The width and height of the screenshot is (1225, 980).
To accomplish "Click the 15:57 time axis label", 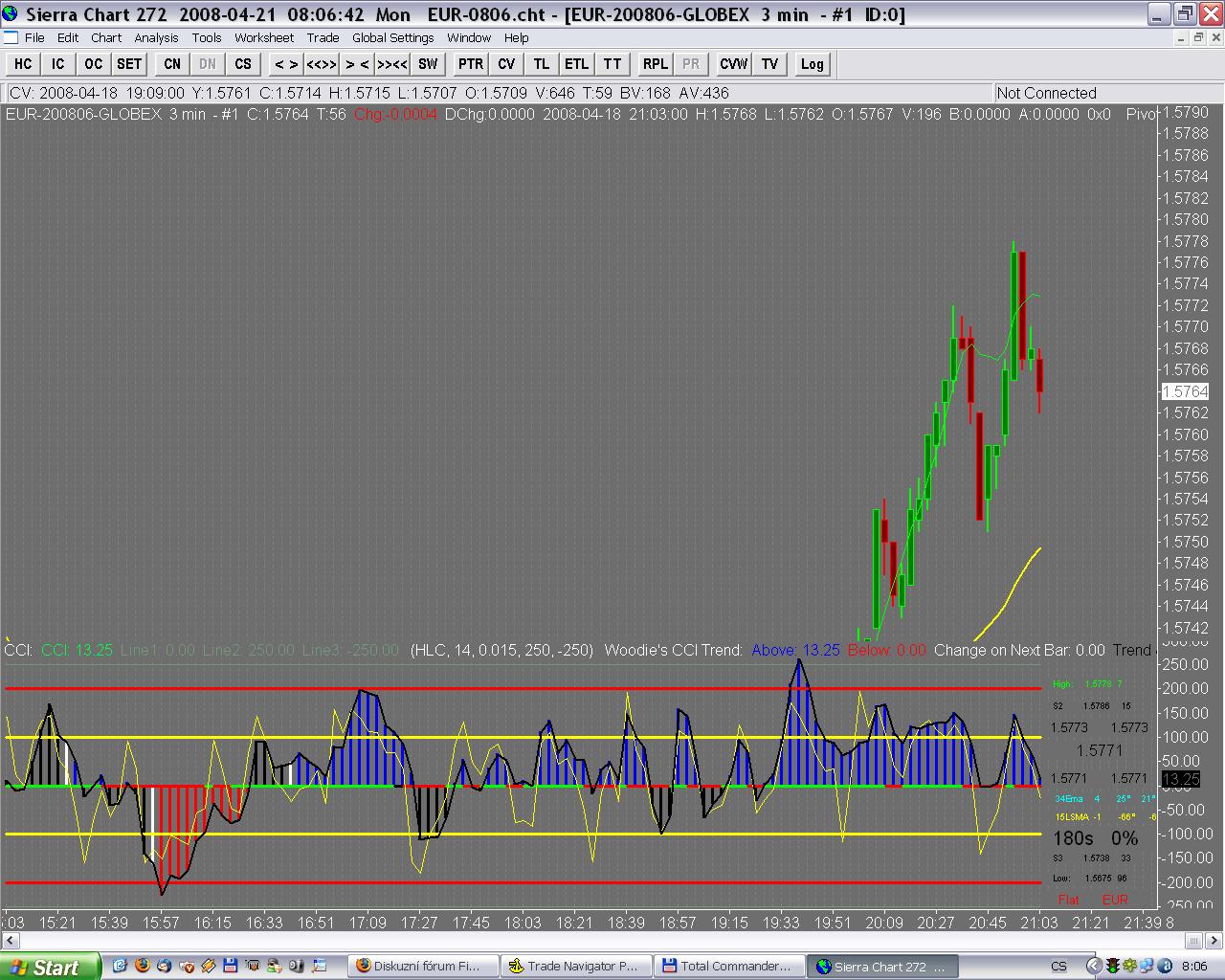I will (x=161, y=923).
